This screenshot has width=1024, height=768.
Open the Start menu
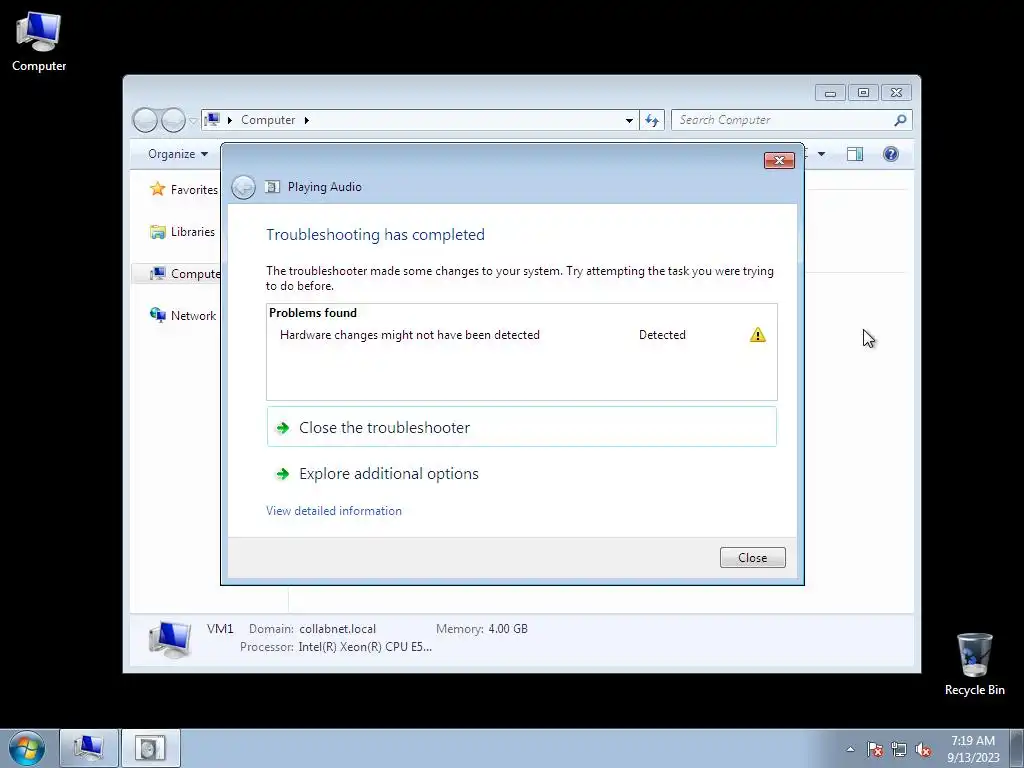pyautogui.click(x=27, y=748)
